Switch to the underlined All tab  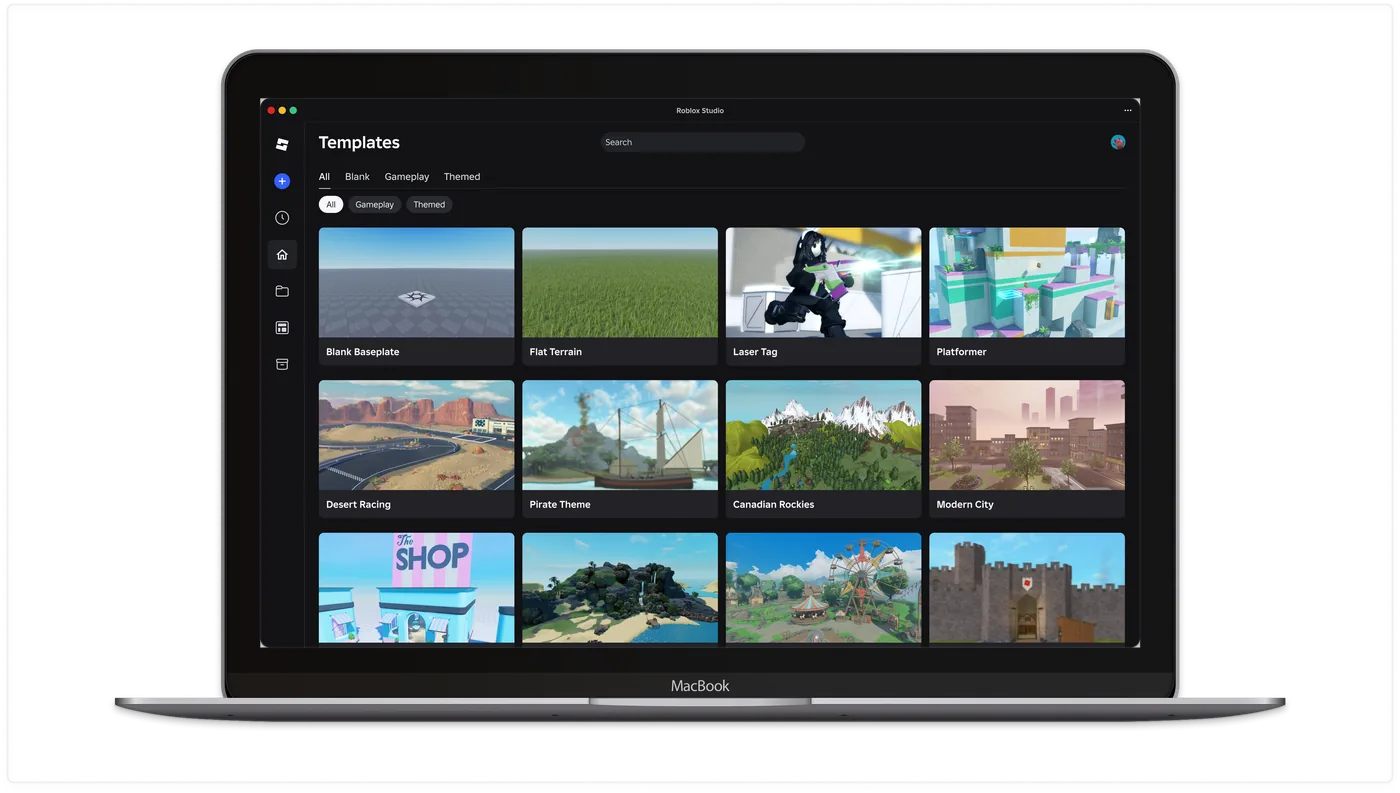pyautogui.click(x=324, y=177)
